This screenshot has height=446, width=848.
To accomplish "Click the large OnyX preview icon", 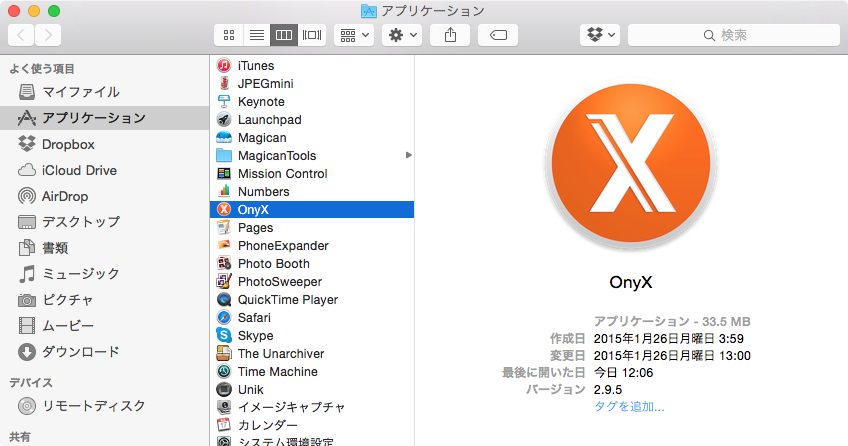I will [631, 166].
